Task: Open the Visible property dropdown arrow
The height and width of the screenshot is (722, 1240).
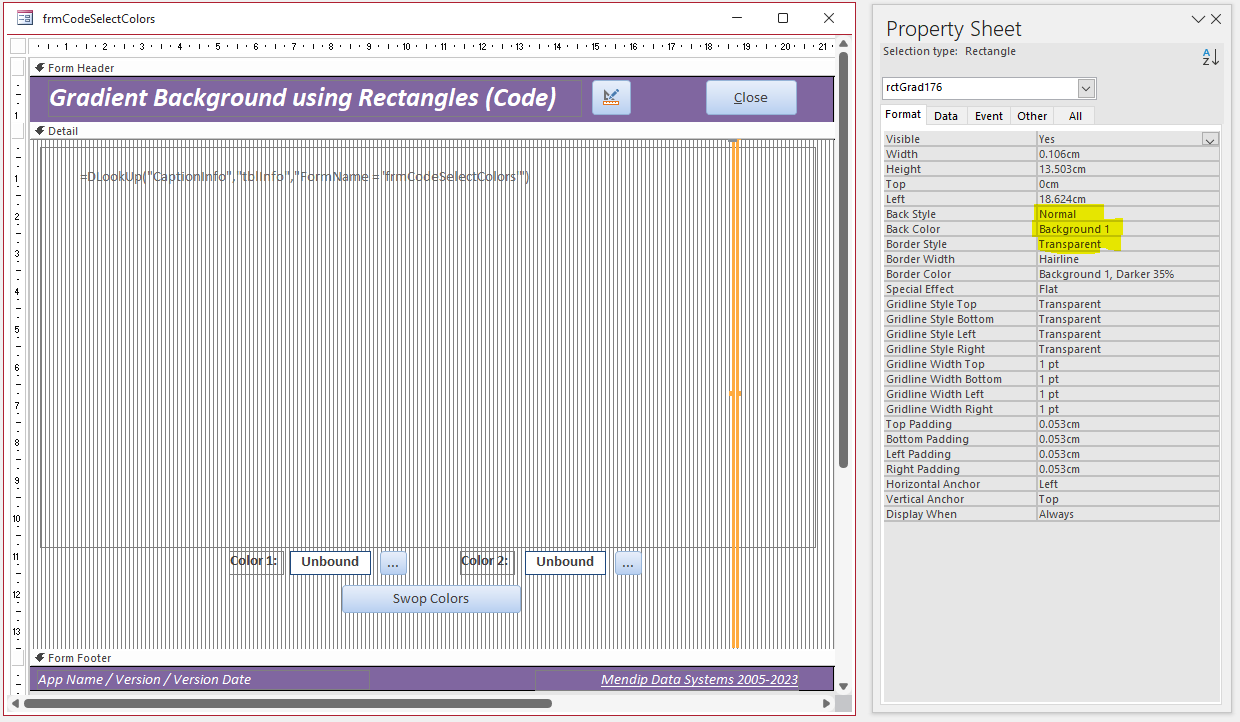Action: pyautogui.click(x=1210, y=139)
